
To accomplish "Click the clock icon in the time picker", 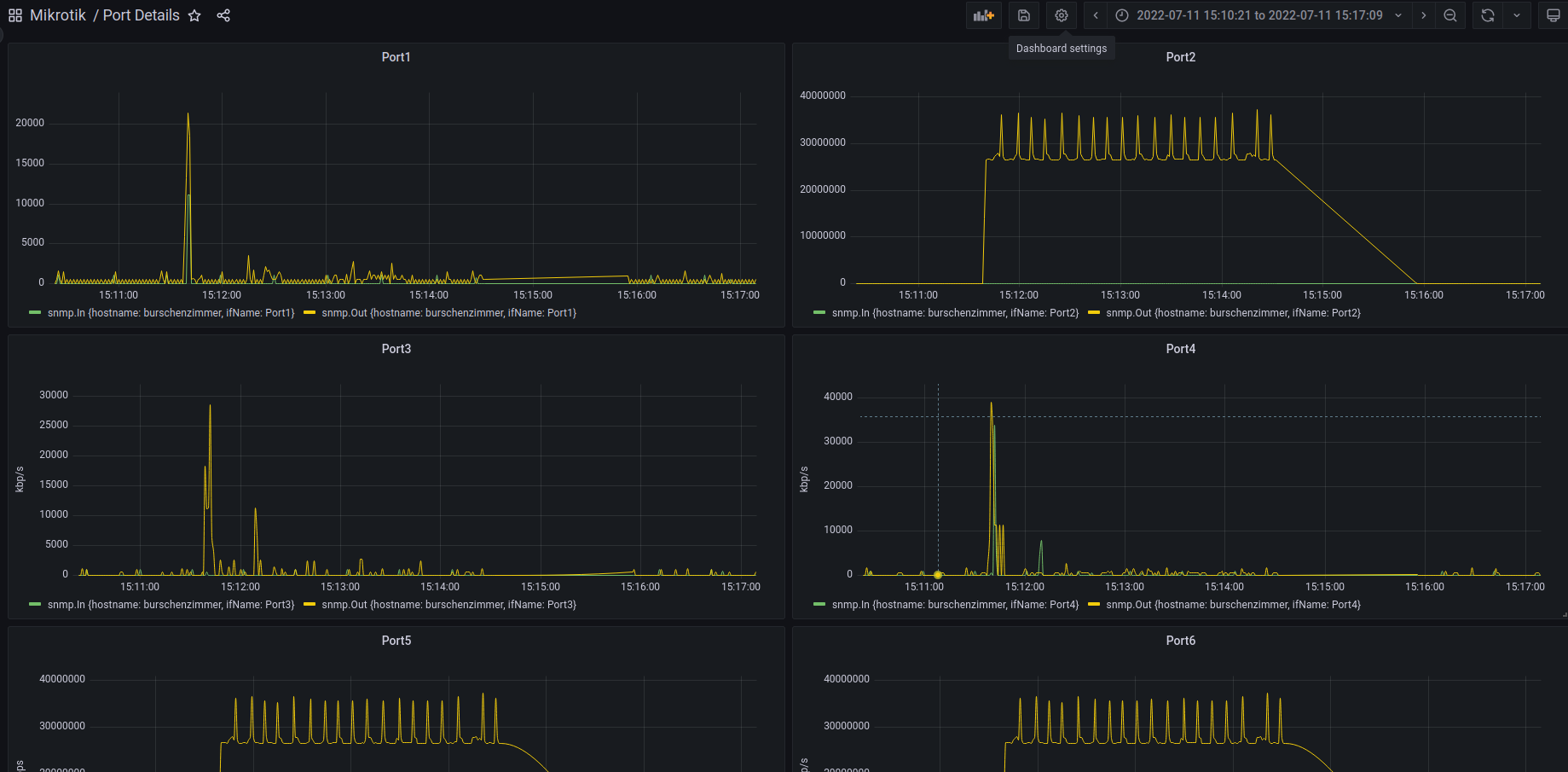I will tap(1121, 15).
